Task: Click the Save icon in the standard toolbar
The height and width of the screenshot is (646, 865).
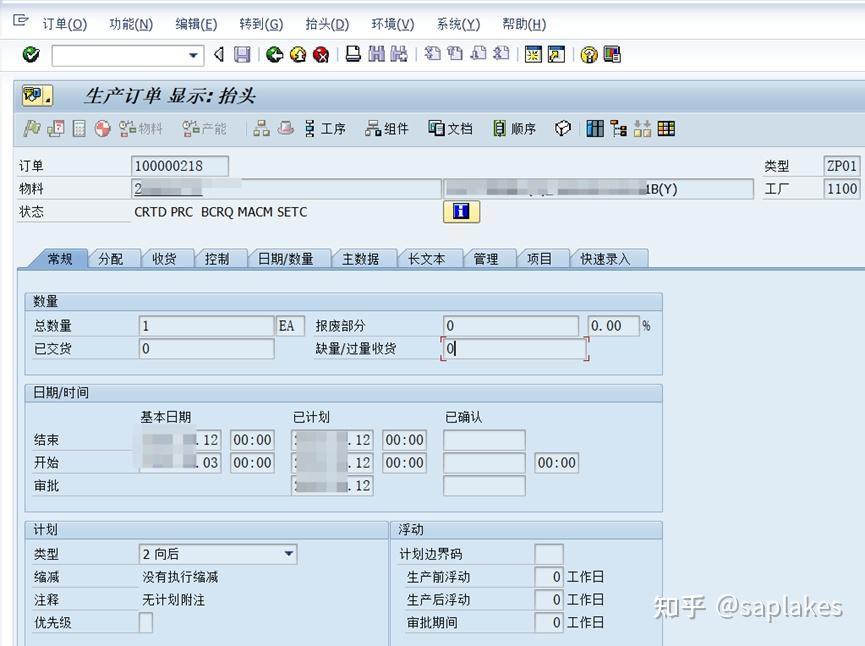Action: 242,57
